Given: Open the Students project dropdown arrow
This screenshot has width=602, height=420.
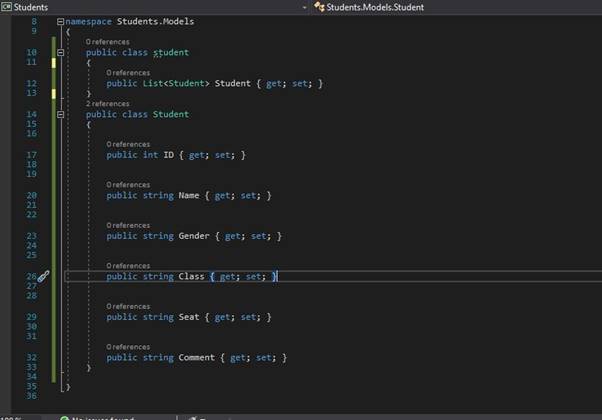Looking at the screenshot, I should click(304, 7).
